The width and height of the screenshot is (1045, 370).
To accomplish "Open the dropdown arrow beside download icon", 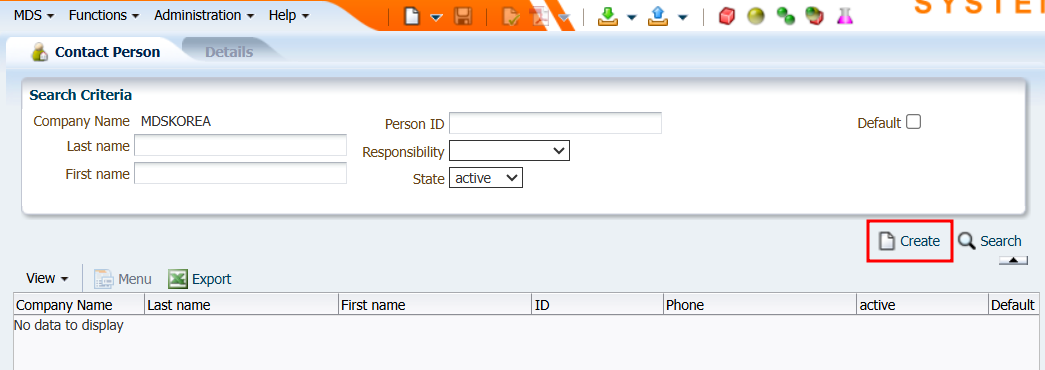I will [x=632, y=17].
